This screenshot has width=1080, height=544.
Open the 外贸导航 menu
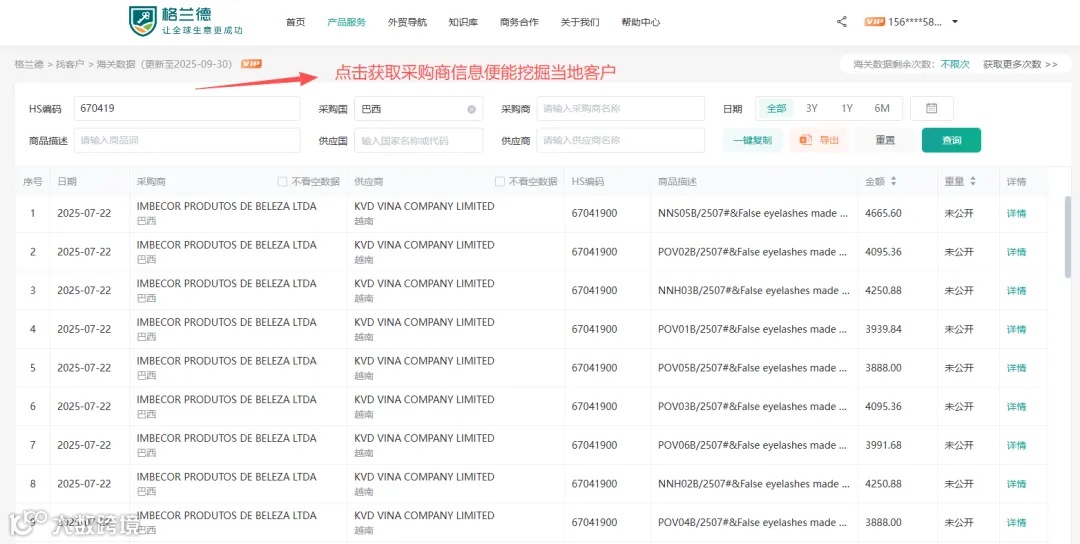click(x=407, y=22)
